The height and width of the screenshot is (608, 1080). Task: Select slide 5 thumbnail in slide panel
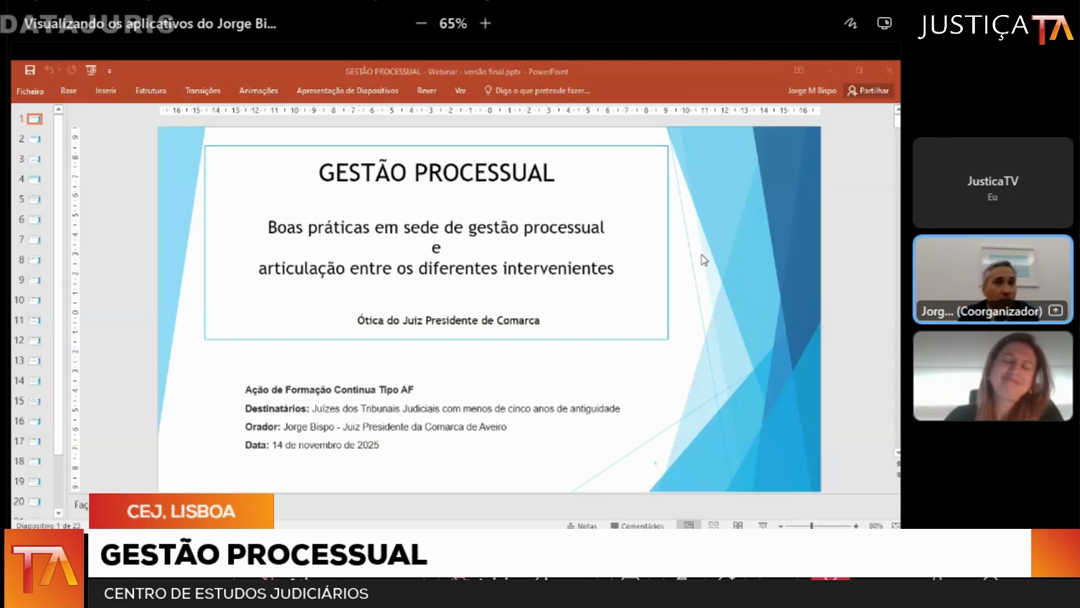tap(35, 200)
